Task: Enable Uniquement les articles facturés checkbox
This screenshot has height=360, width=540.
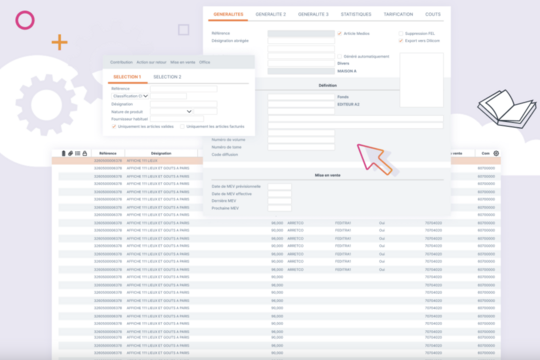Action: (182, 126)
